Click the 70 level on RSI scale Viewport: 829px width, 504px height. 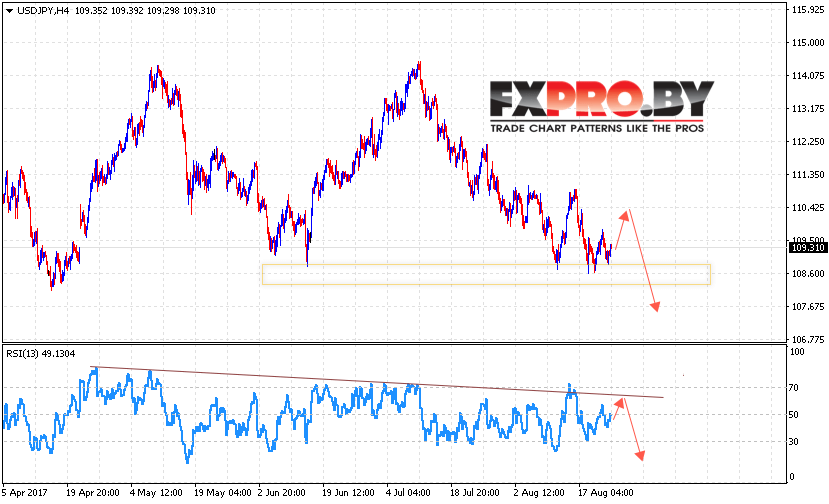[x=794, y=388]
